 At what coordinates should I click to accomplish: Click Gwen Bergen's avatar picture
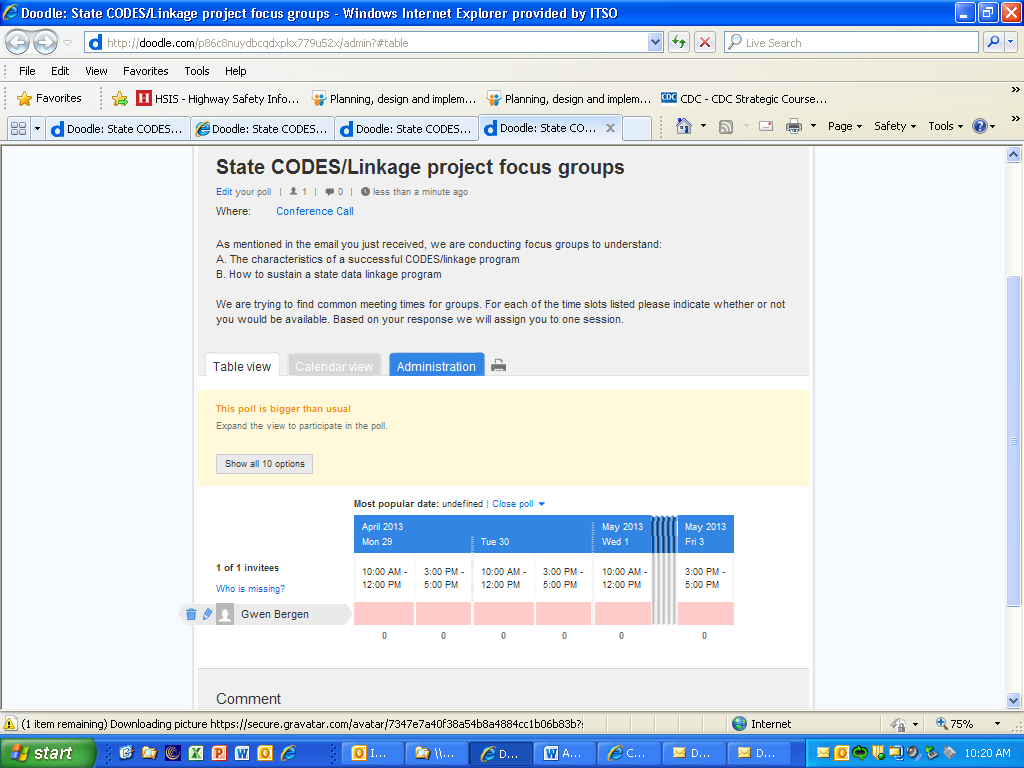click(x=225, y=615)
